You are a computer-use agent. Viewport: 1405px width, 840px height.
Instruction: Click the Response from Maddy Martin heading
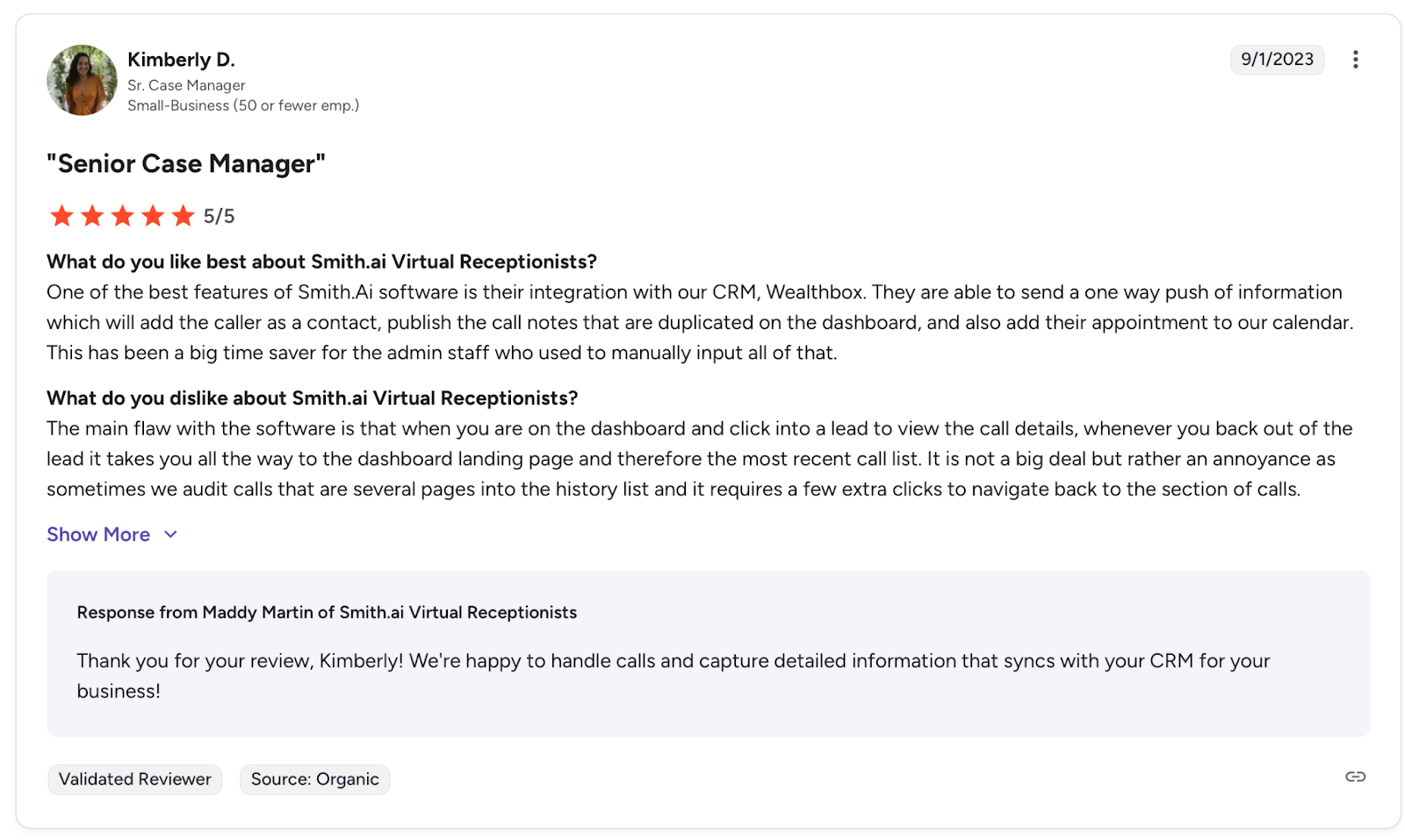point(327,613)
